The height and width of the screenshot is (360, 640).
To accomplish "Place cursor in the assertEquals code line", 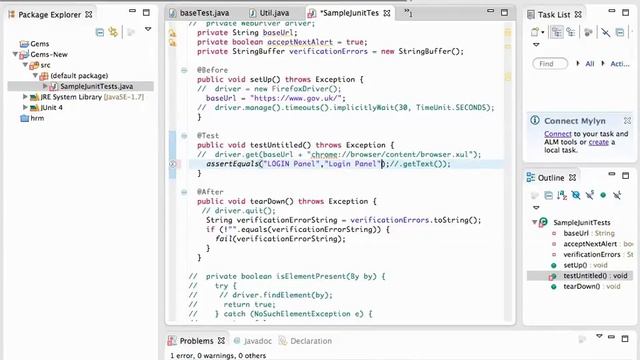I will [328, 164].
